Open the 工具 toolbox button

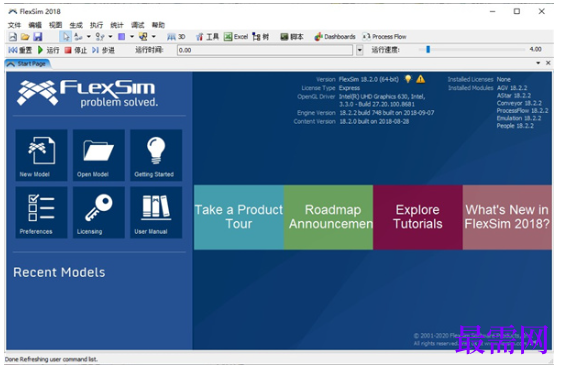tap(208, 37)
